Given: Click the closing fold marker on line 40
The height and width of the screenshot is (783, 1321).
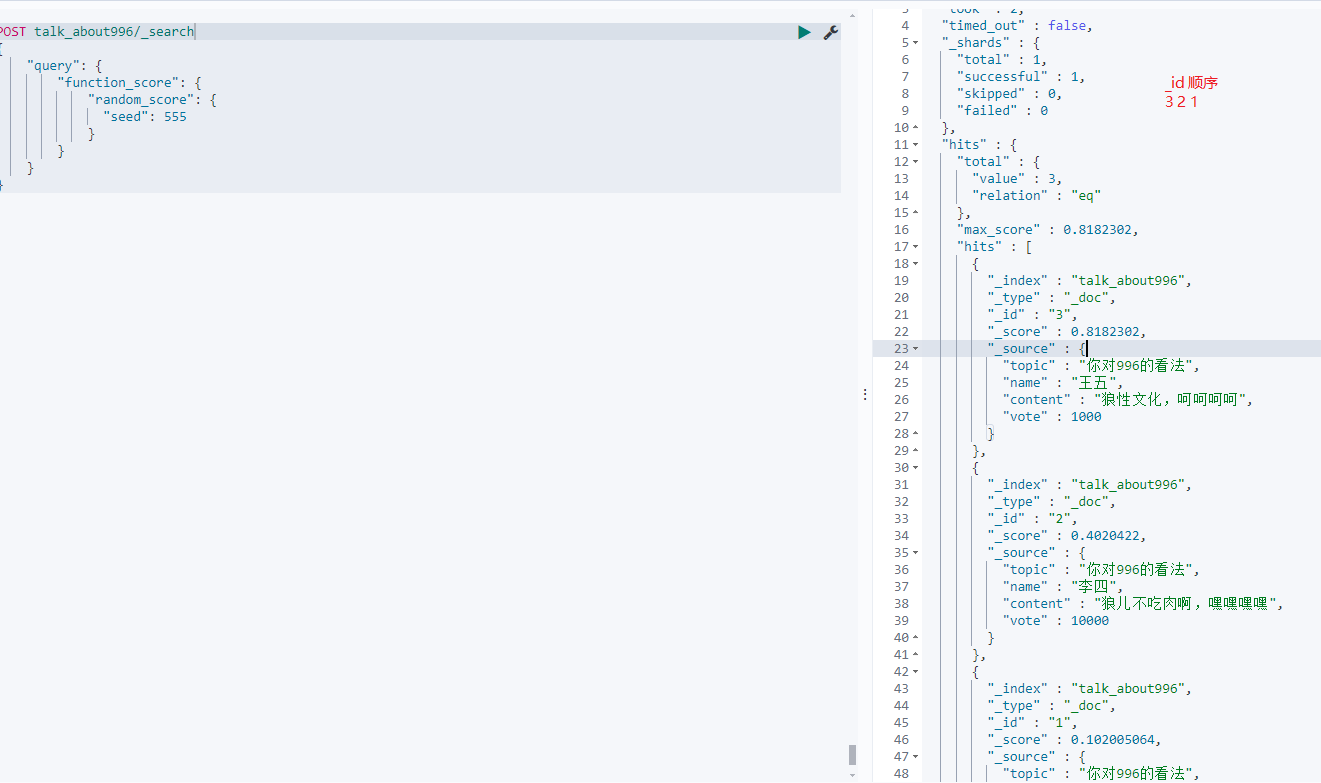Looking at the screenshot, I should pos(915,638).
